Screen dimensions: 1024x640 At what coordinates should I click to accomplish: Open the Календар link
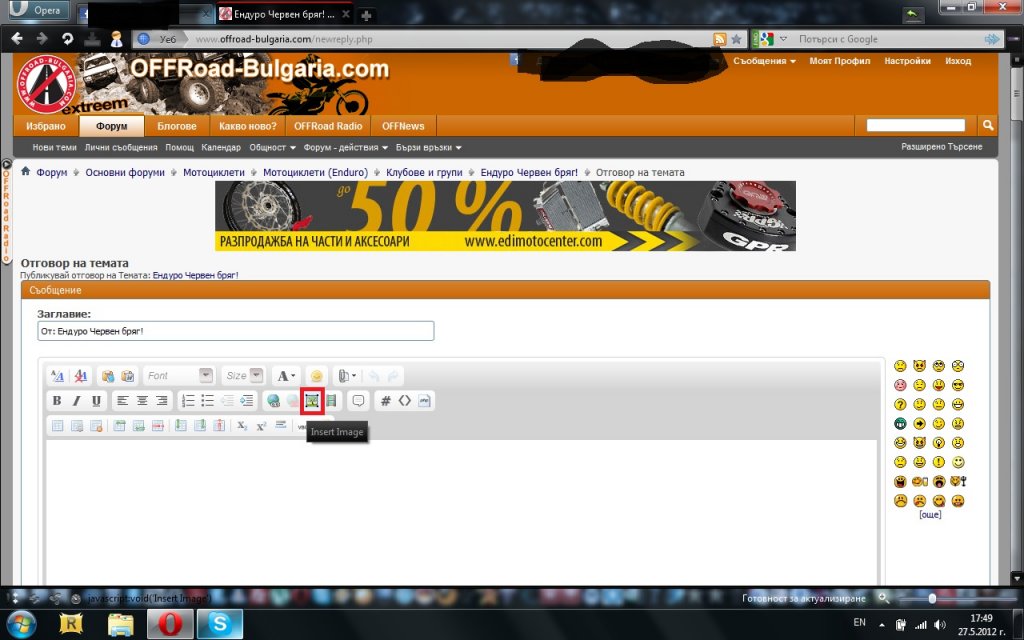coord(221,148)
